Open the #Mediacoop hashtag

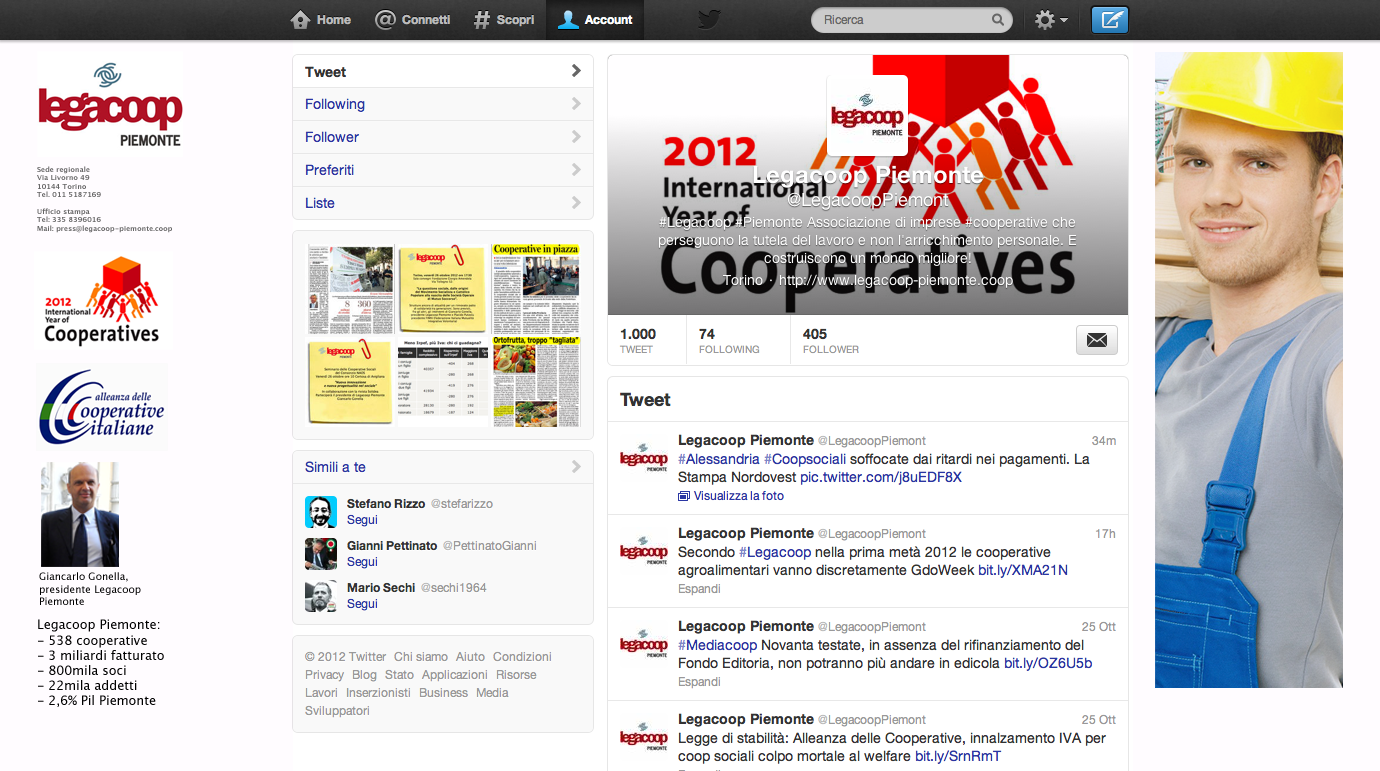(x=718, y=645)
